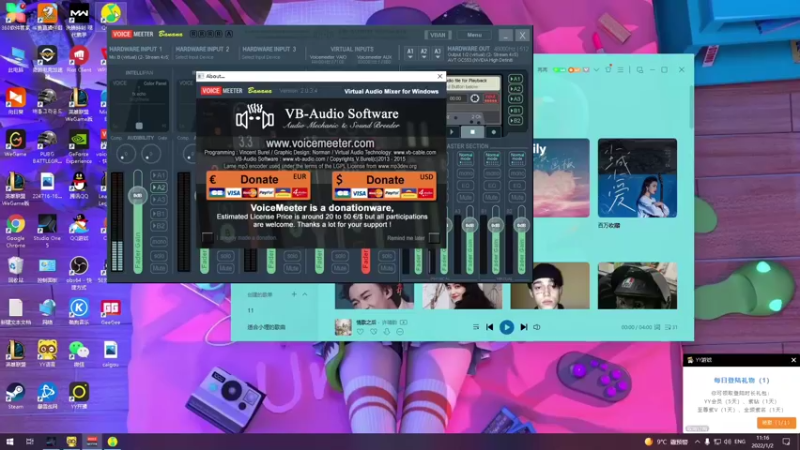Click the orange claim button in YY popup
Screen dimensions: 800x450
point(776,423)
